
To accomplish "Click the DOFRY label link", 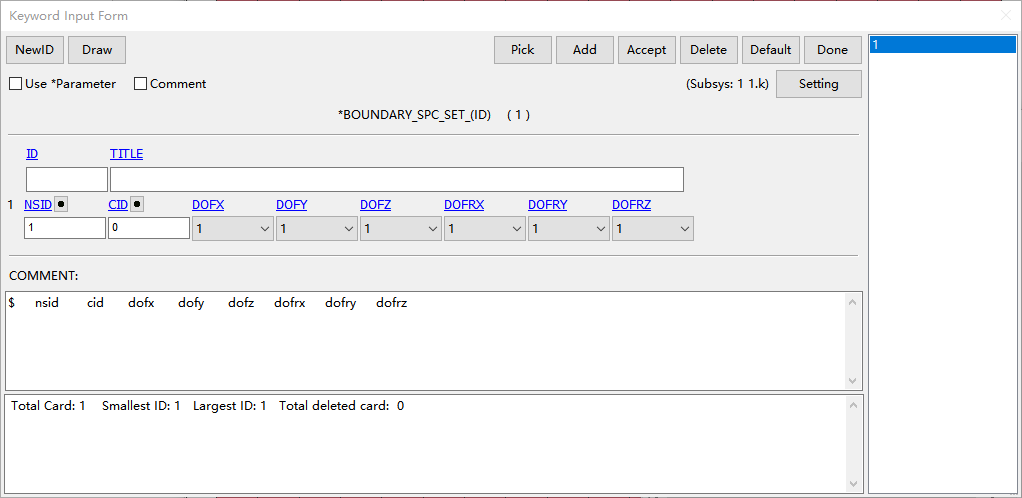I will (548, 205).
